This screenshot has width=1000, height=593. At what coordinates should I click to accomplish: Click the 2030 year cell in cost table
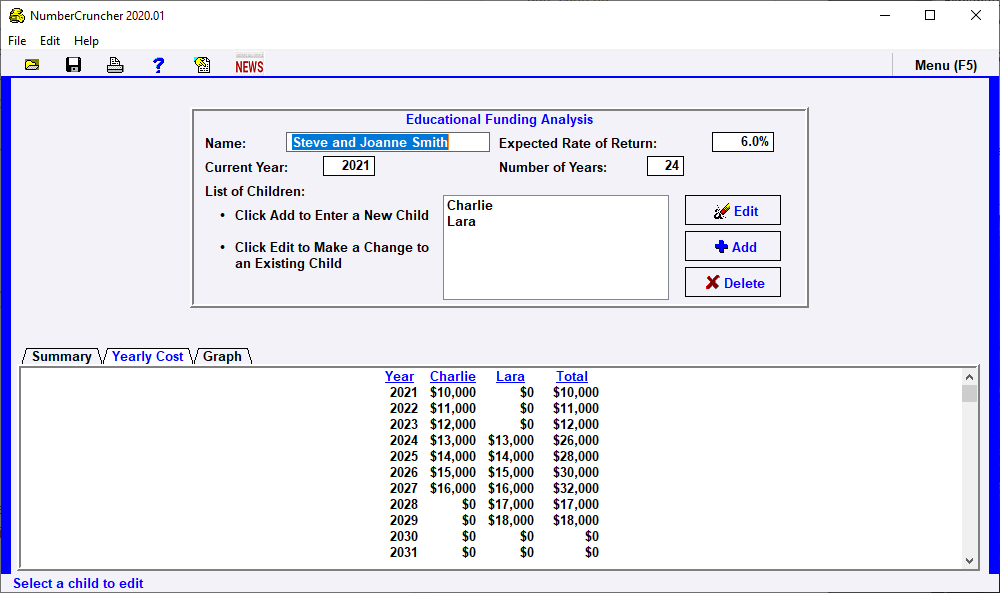[404, 536]
